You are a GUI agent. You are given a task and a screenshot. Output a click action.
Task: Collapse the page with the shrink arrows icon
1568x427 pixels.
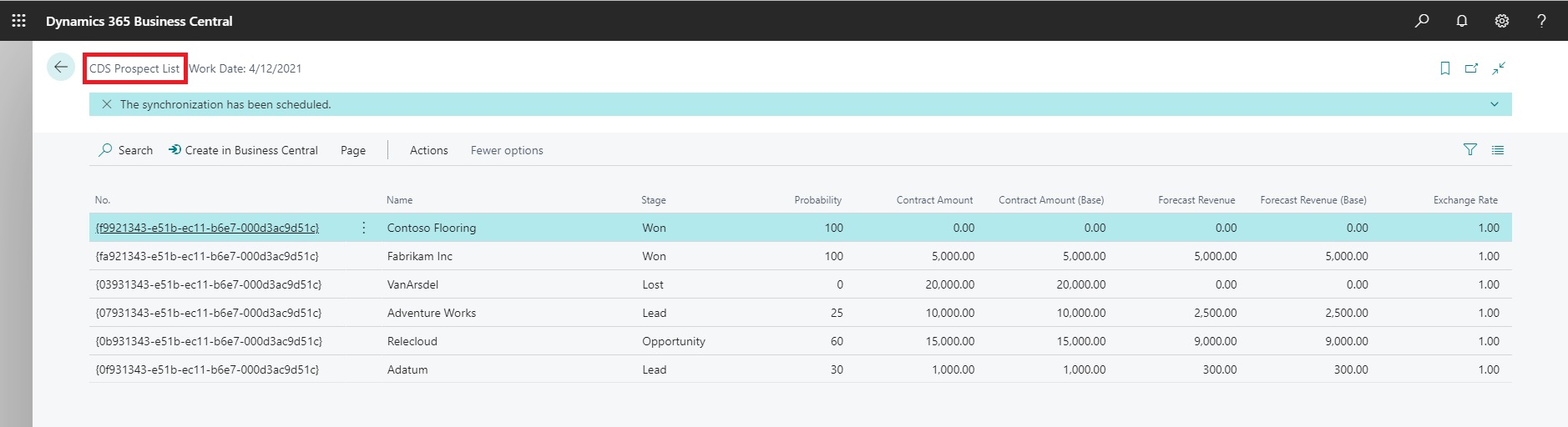click(x=1499, y=68)
